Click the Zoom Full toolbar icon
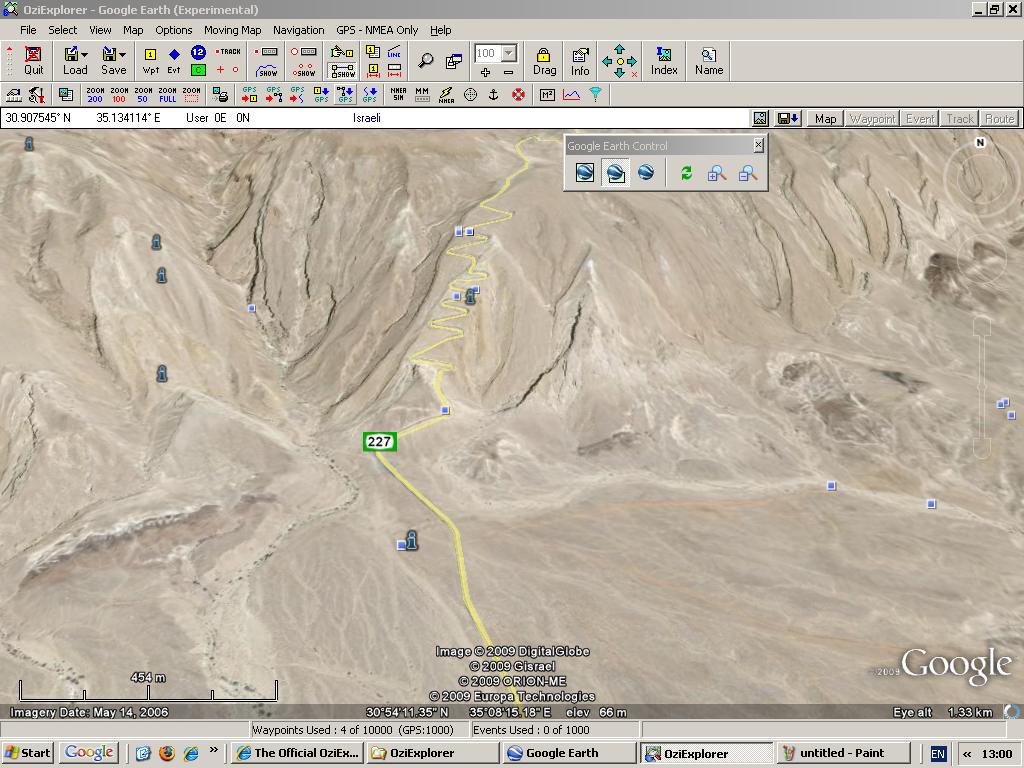Viewport: 1024px width, 768px height. pyautogui.click(x=167, y=95)
